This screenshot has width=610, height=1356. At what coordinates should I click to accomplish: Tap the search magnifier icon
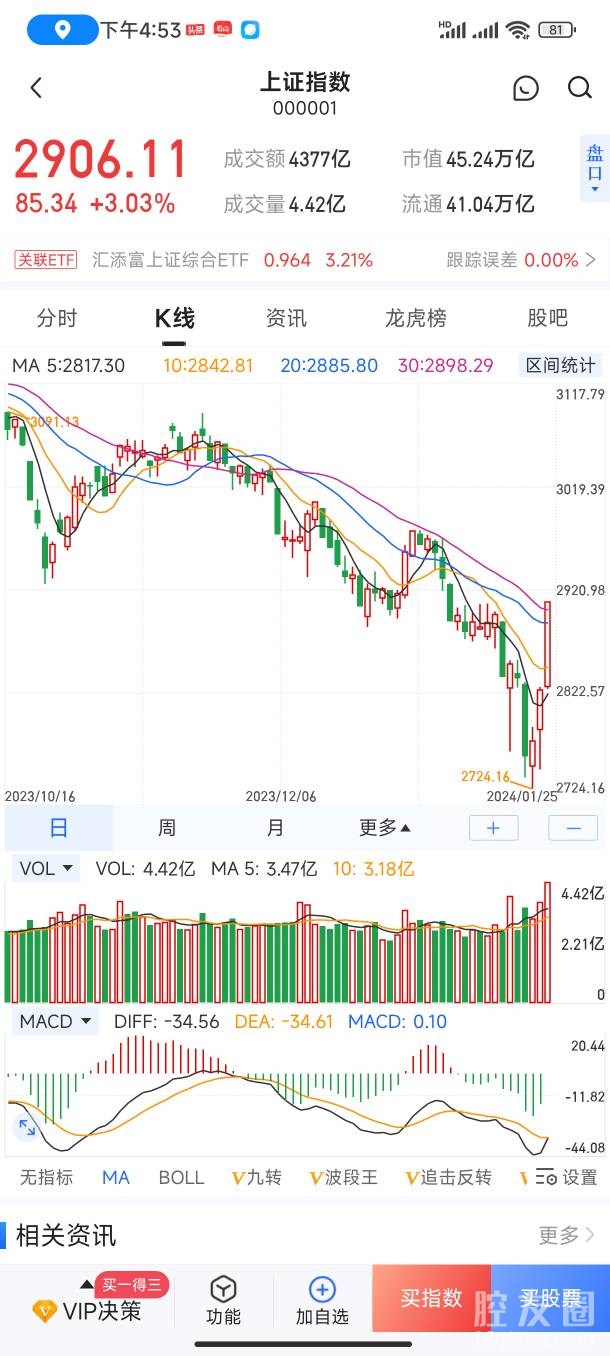coord(580,88)
